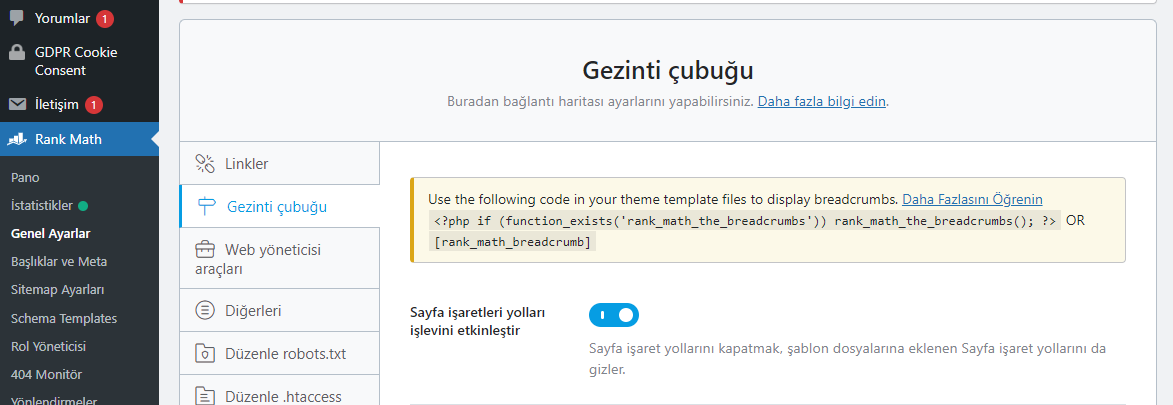Go to Başlıklar ve Meta settings
The image size is (1173, 405).
59,262
